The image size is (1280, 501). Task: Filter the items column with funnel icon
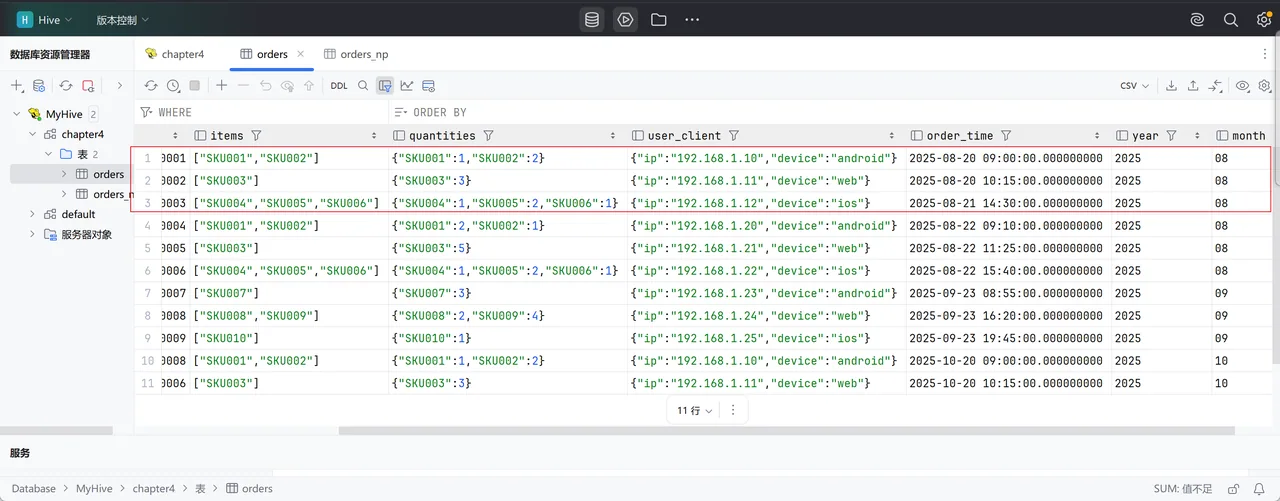coord(256,135)
